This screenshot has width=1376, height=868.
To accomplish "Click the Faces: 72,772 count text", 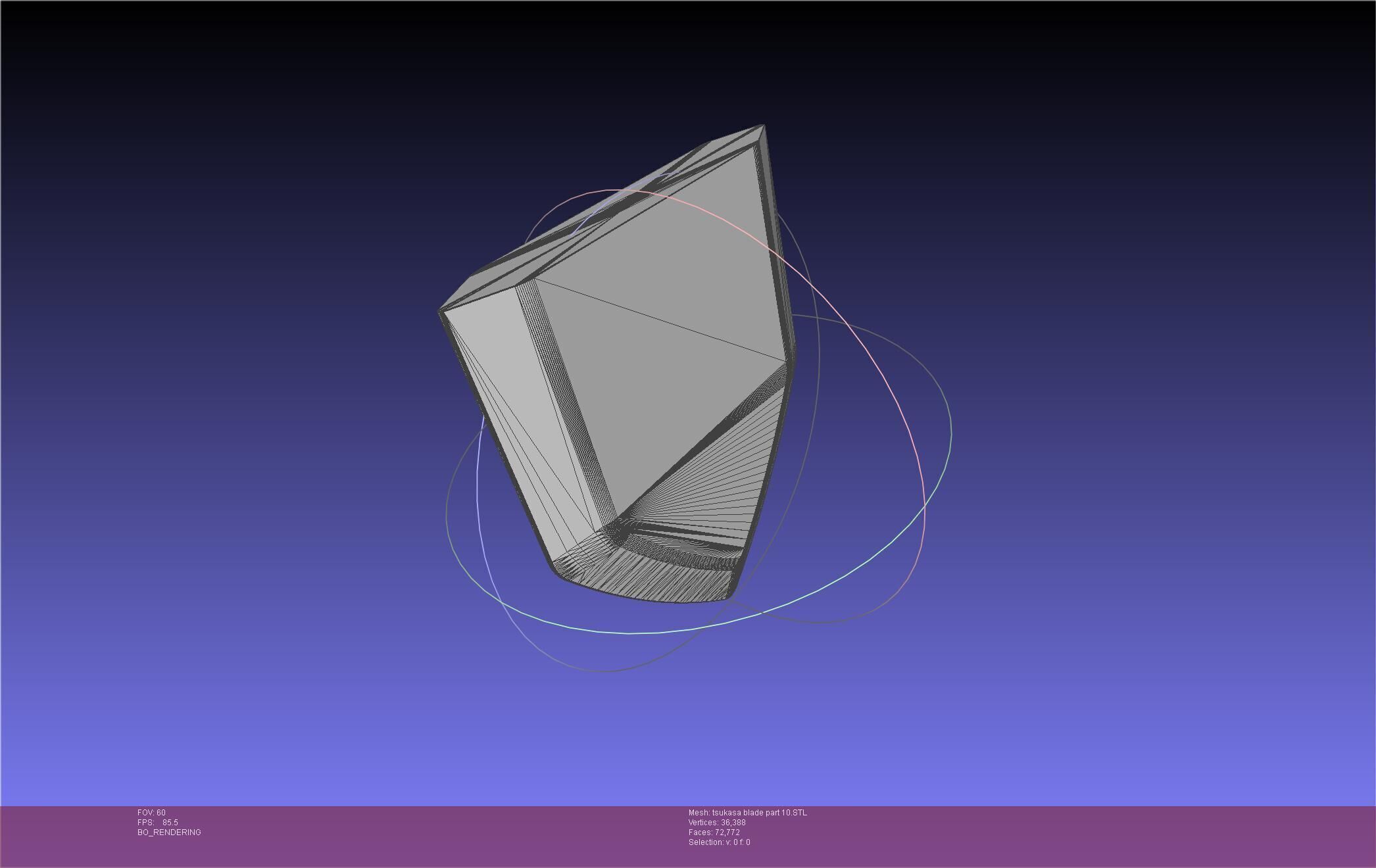I will tap(714, 832).
